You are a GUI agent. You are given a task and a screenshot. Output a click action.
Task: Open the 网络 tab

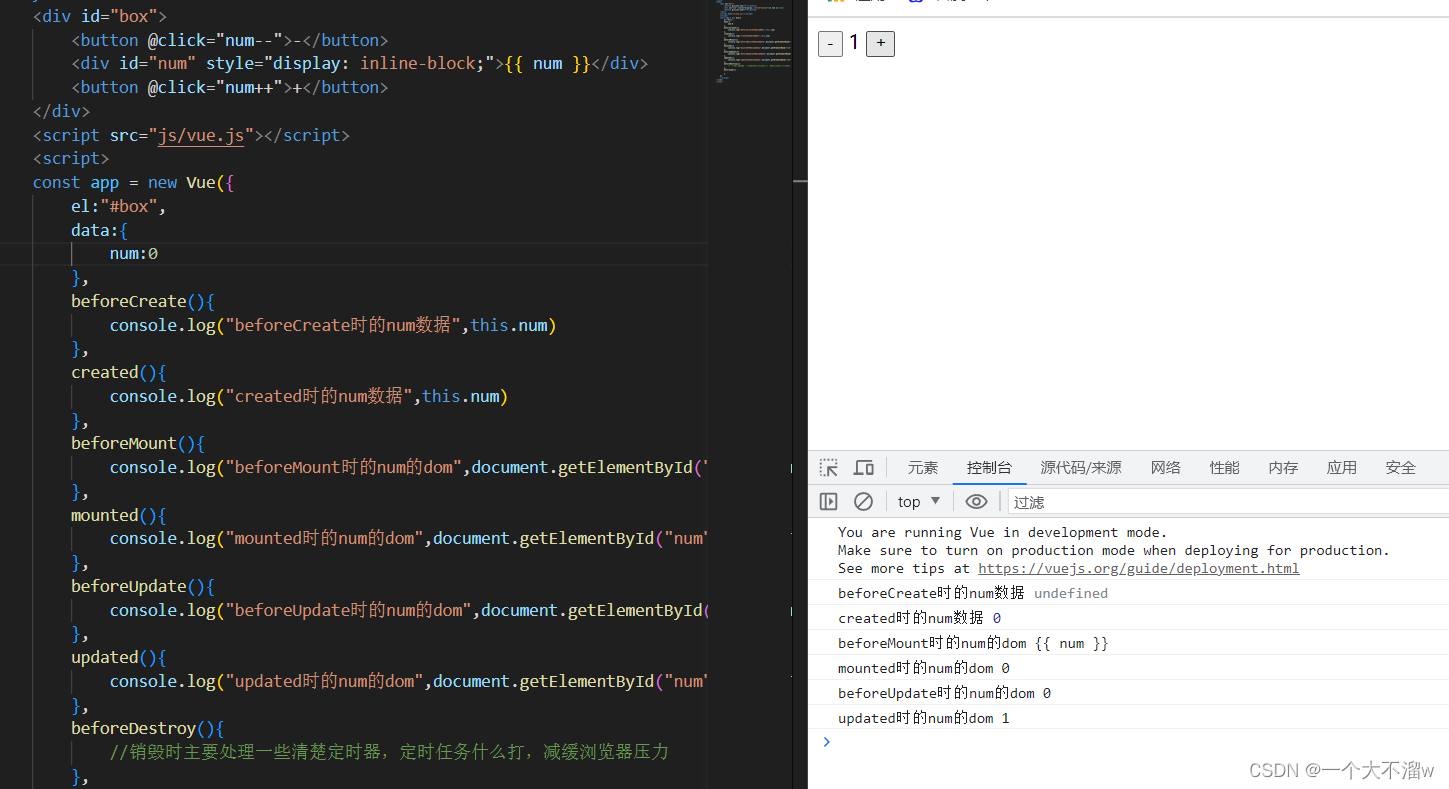coord(1166,467)
